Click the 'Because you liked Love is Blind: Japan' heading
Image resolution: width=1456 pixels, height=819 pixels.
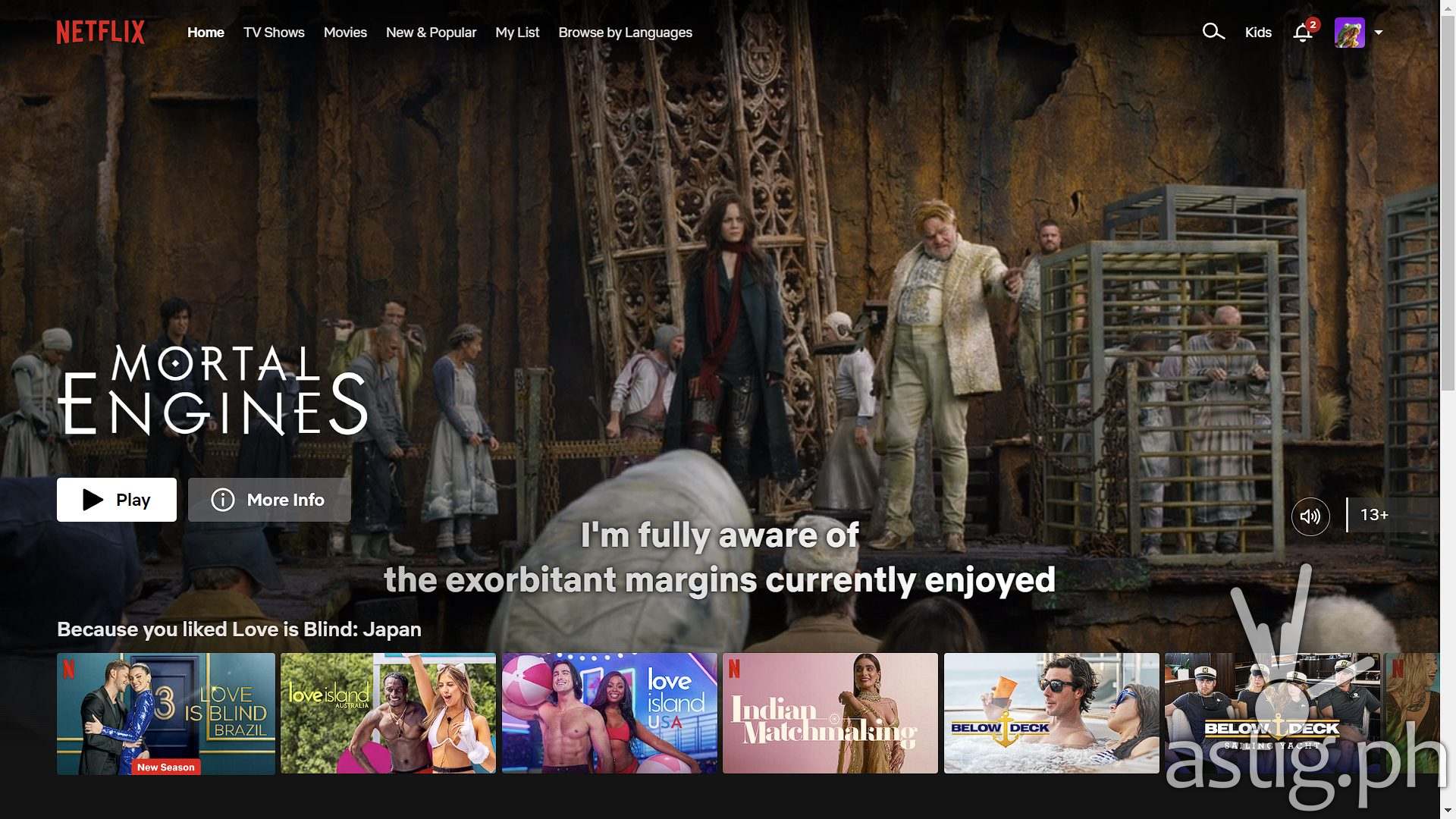239,629
